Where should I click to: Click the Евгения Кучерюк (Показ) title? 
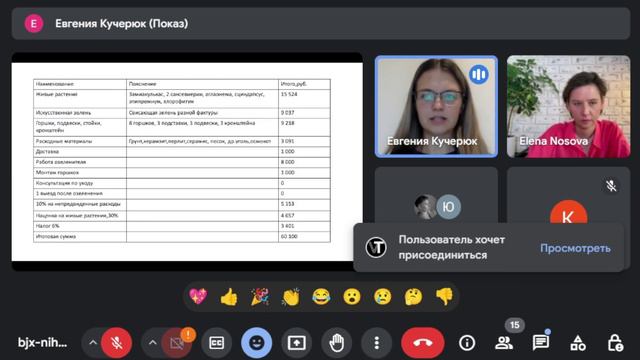tap(122, 23)
